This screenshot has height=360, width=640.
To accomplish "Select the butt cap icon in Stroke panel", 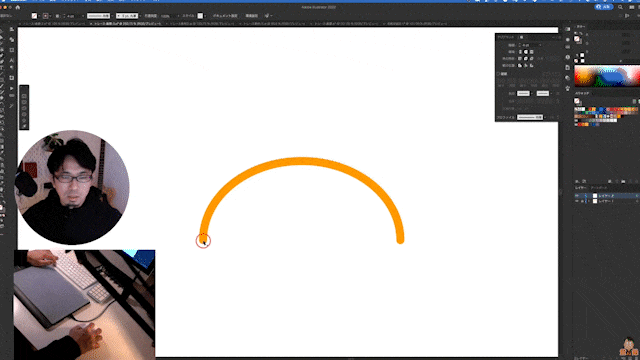I will (x=520, y=52).
